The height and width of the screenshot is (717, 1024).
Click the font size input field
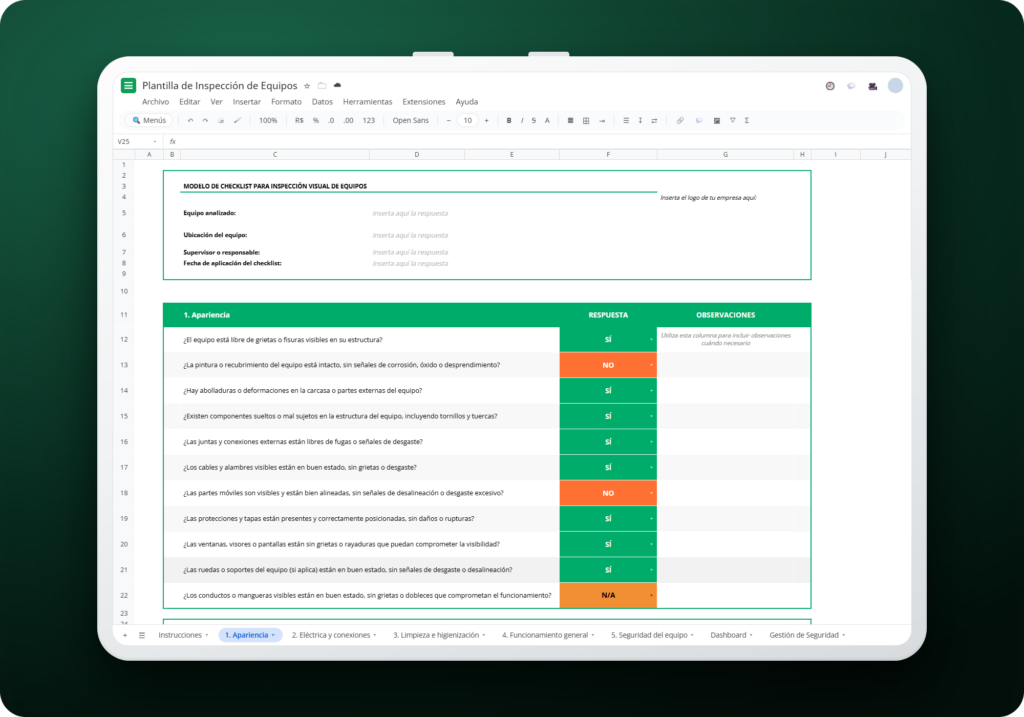click(x=468, y=120)
